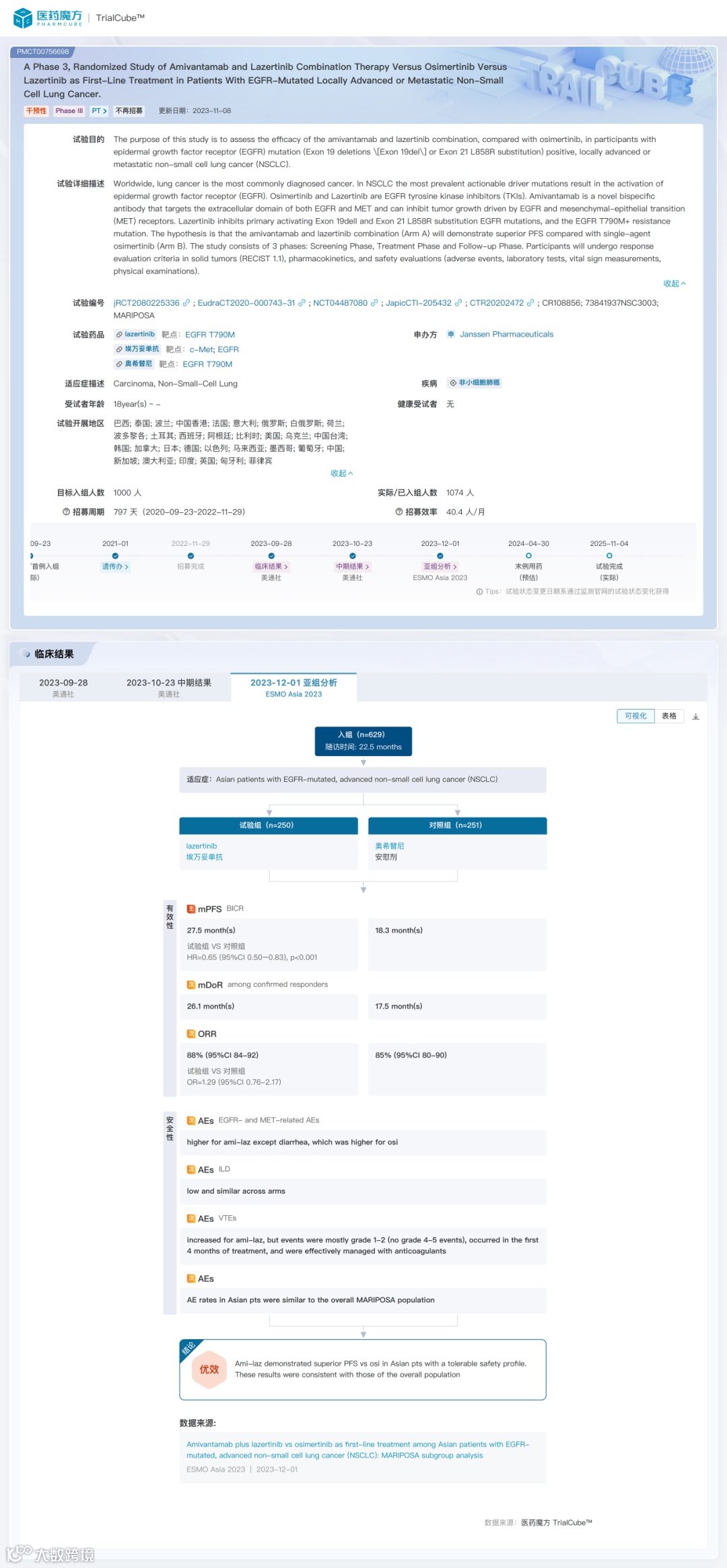Open 中期结果 timeline tag
The height and width of the screenshot is (1568, 727).
point(353,567)
